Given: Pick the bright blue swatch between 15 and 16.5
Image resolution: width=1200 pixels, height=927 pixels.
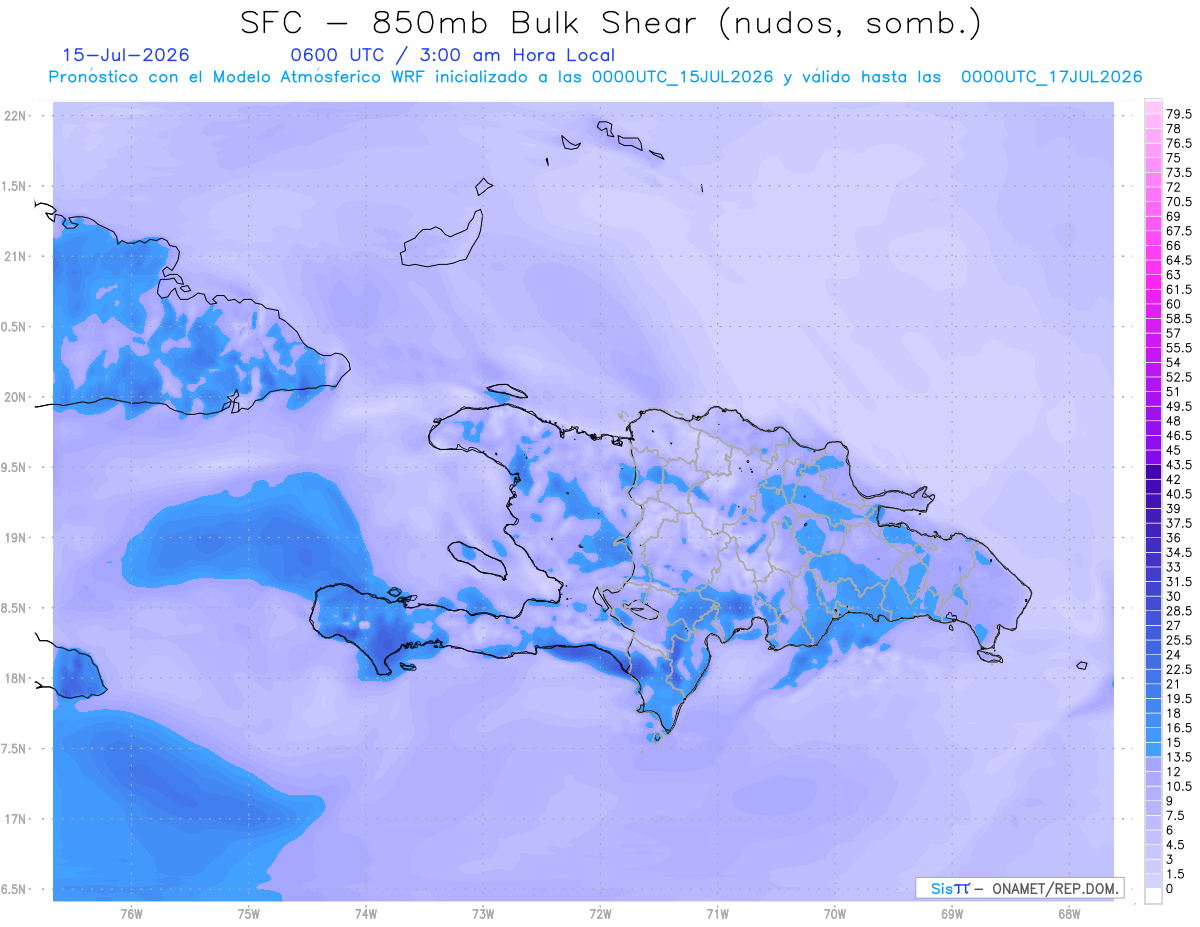Looking at the screenshot, I should pyautogui.click(x=1154, y=735).
